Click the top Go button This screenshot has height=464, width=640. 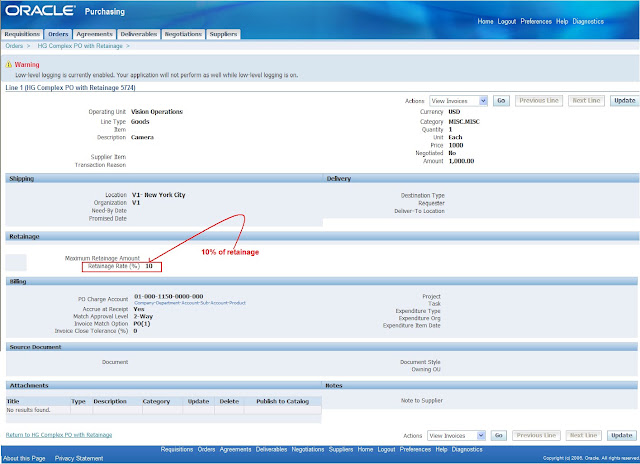click(501, 101)
